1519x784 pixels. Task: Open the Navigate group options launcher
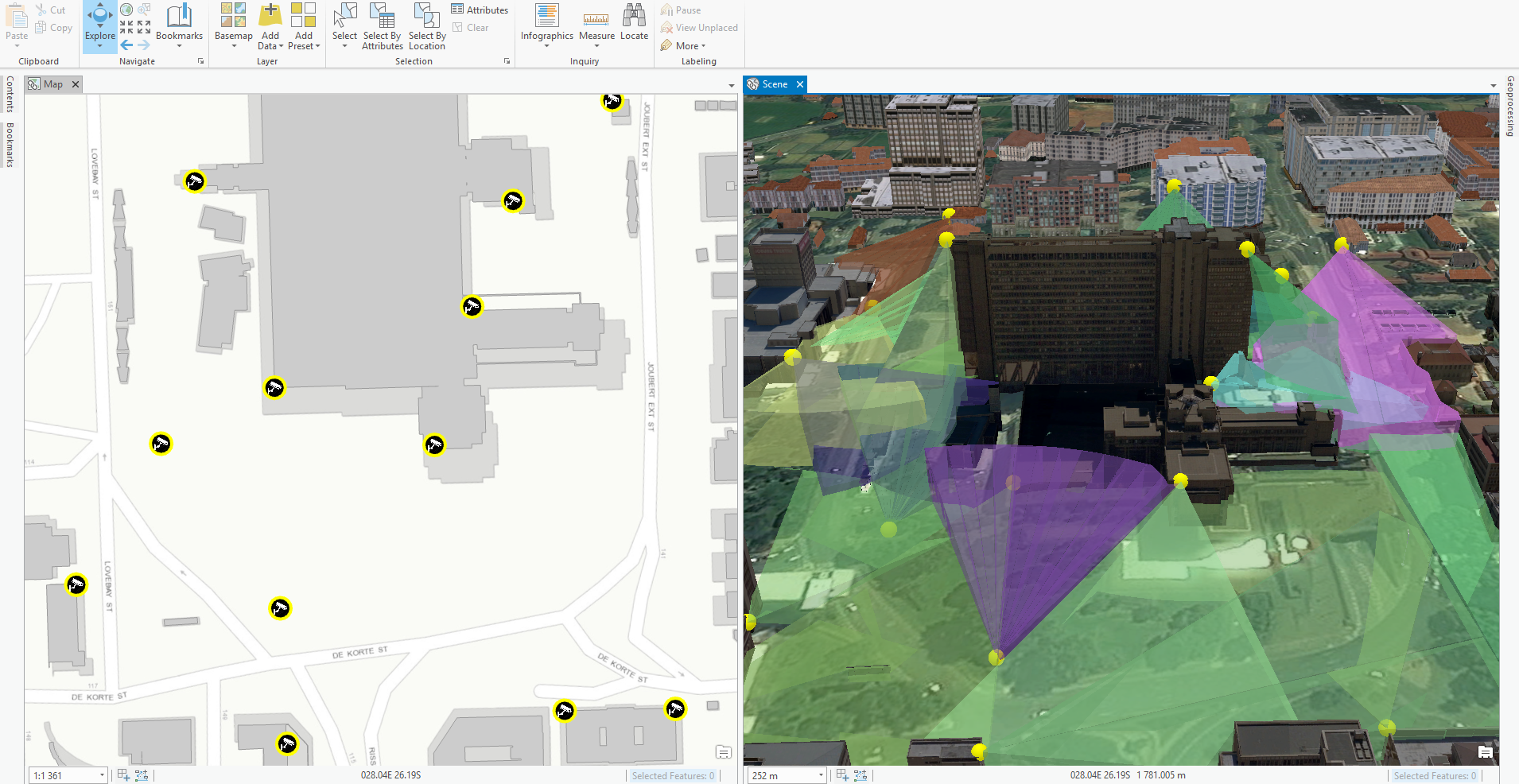(200, 61)
